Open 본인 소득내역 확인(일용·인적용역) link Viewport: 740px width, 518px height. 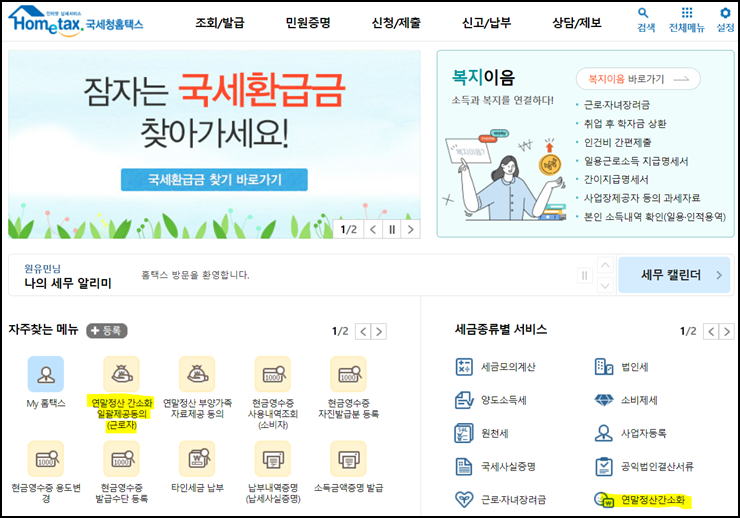click(655, 217)
